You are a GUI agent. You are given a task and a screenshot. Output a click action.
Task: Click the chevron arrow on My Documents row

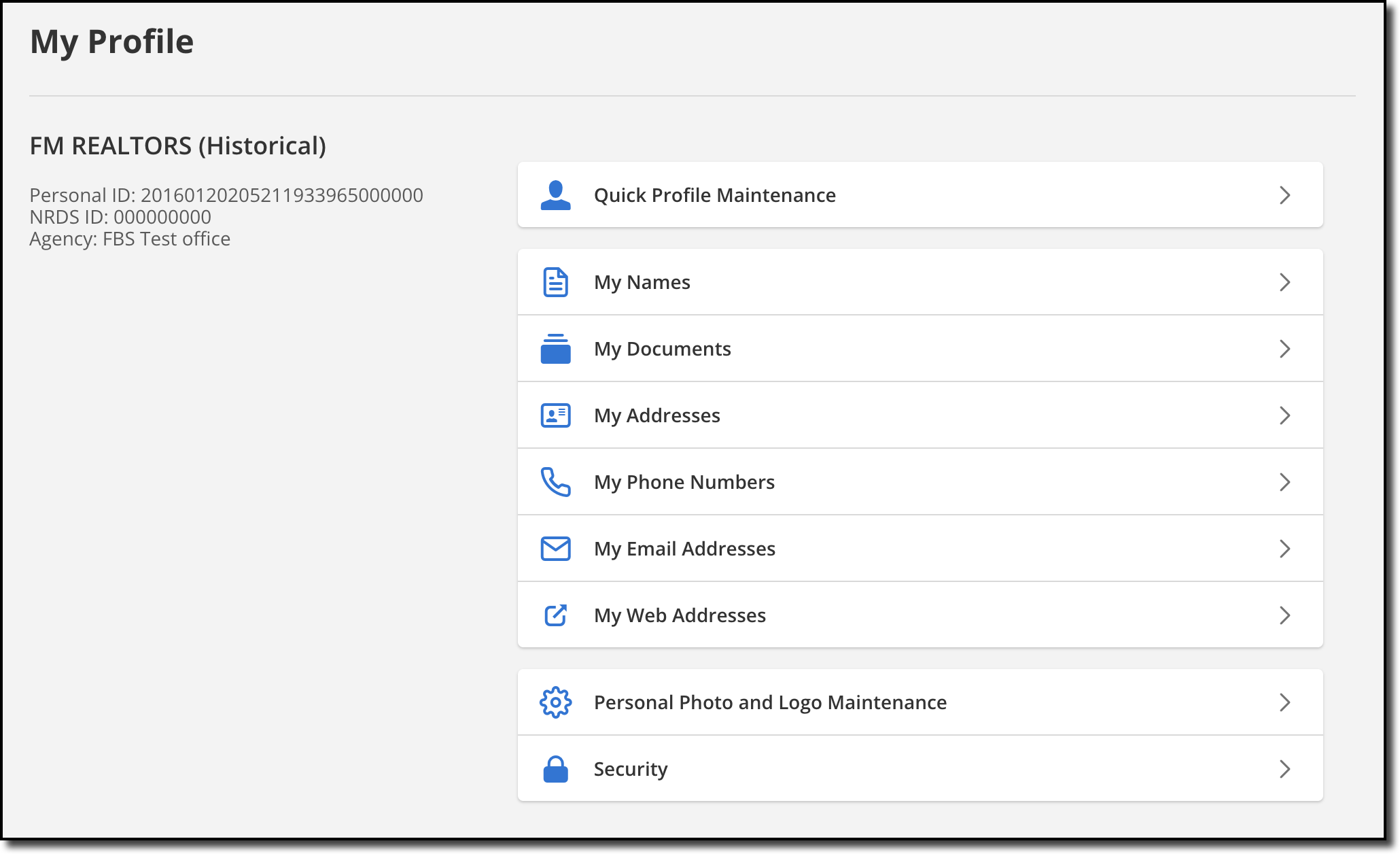tap(1284, 349)
